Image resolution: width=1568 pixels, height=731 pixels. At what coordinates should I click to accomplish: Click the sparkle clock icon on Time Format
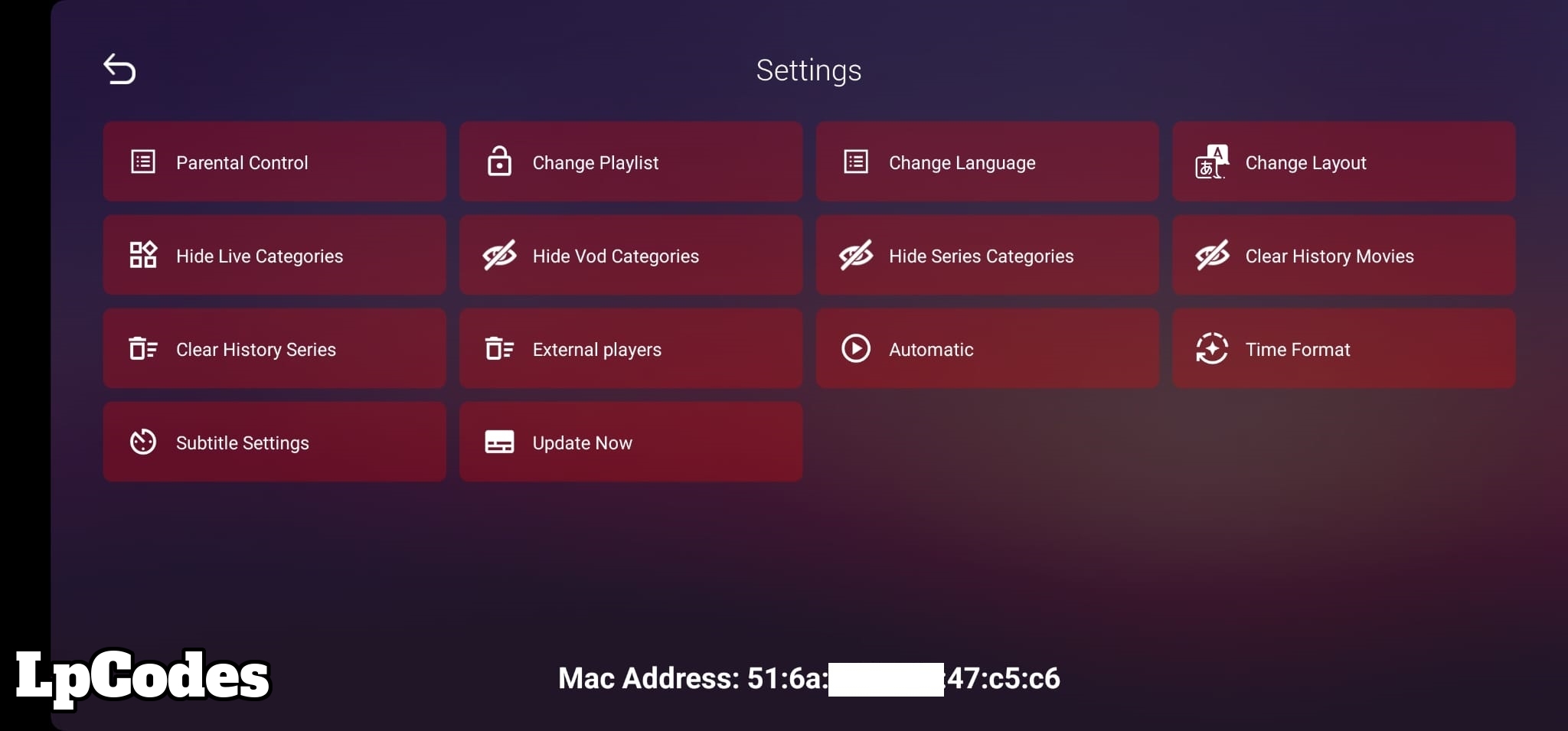click(1212, 348)
